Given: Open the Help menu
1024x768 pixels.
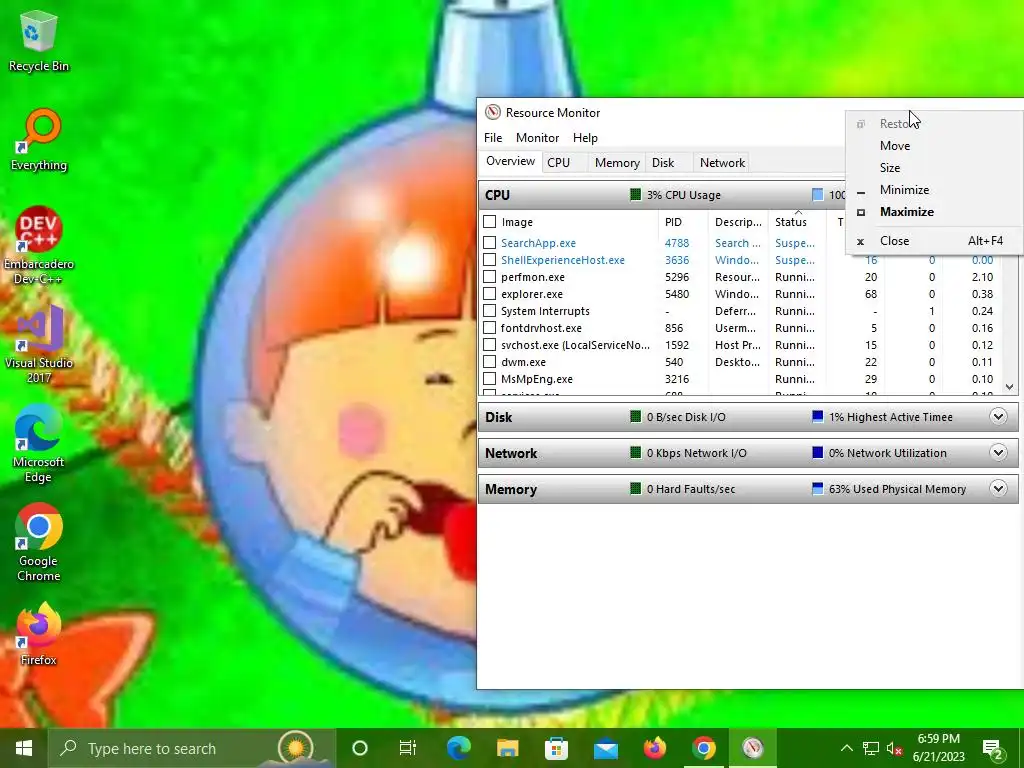Looking at the screenshot, I should (585, 138).
